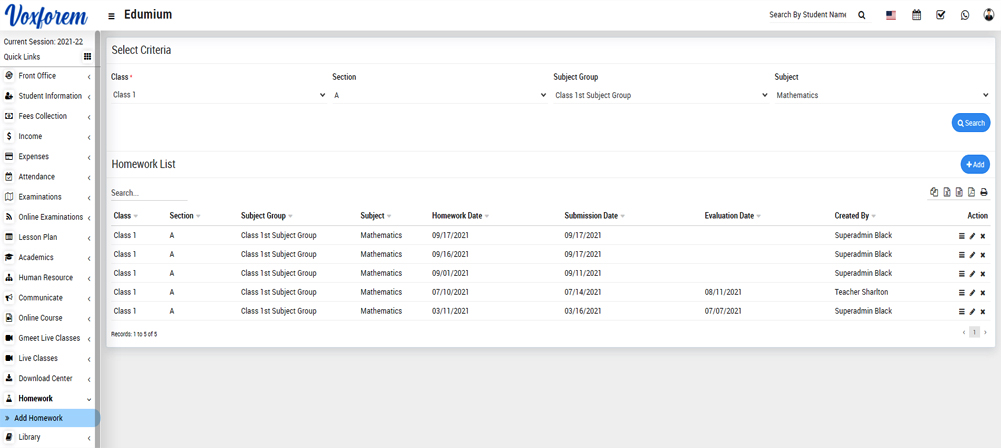Click the blue Search button

[970, 123]
